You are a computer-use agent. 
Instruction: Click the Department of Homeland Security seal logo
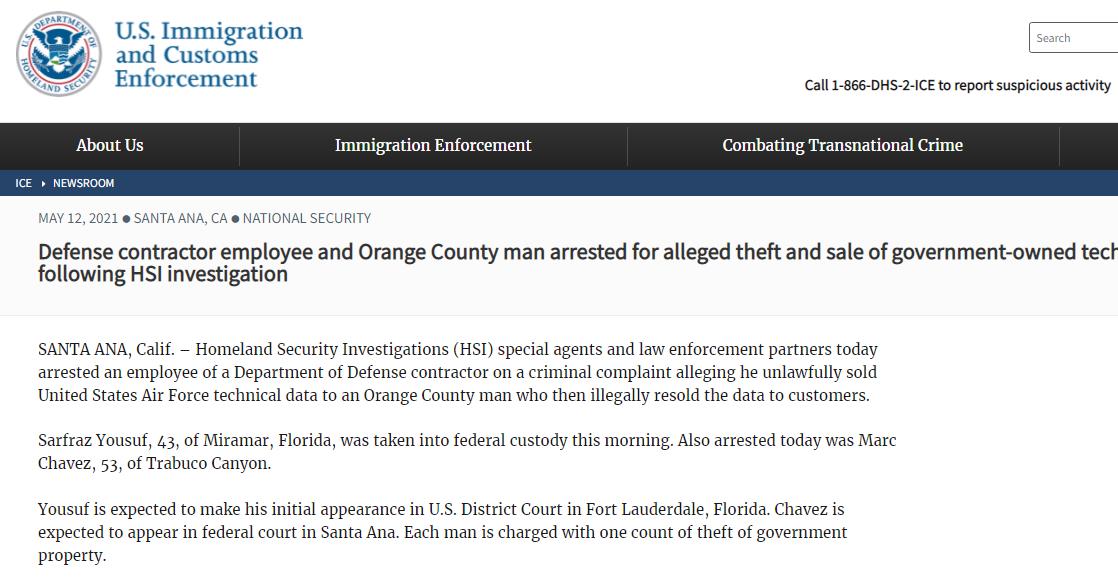pos(58,54)
